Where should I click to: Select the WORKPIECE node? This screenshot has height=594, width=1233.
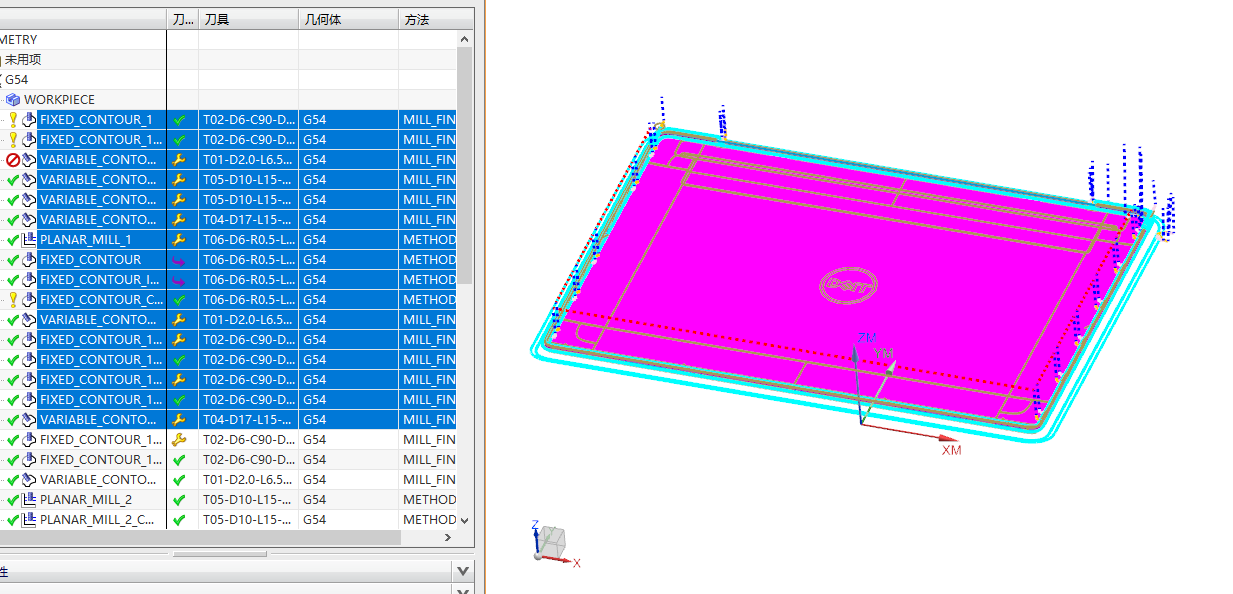click(x=60, y=100)
